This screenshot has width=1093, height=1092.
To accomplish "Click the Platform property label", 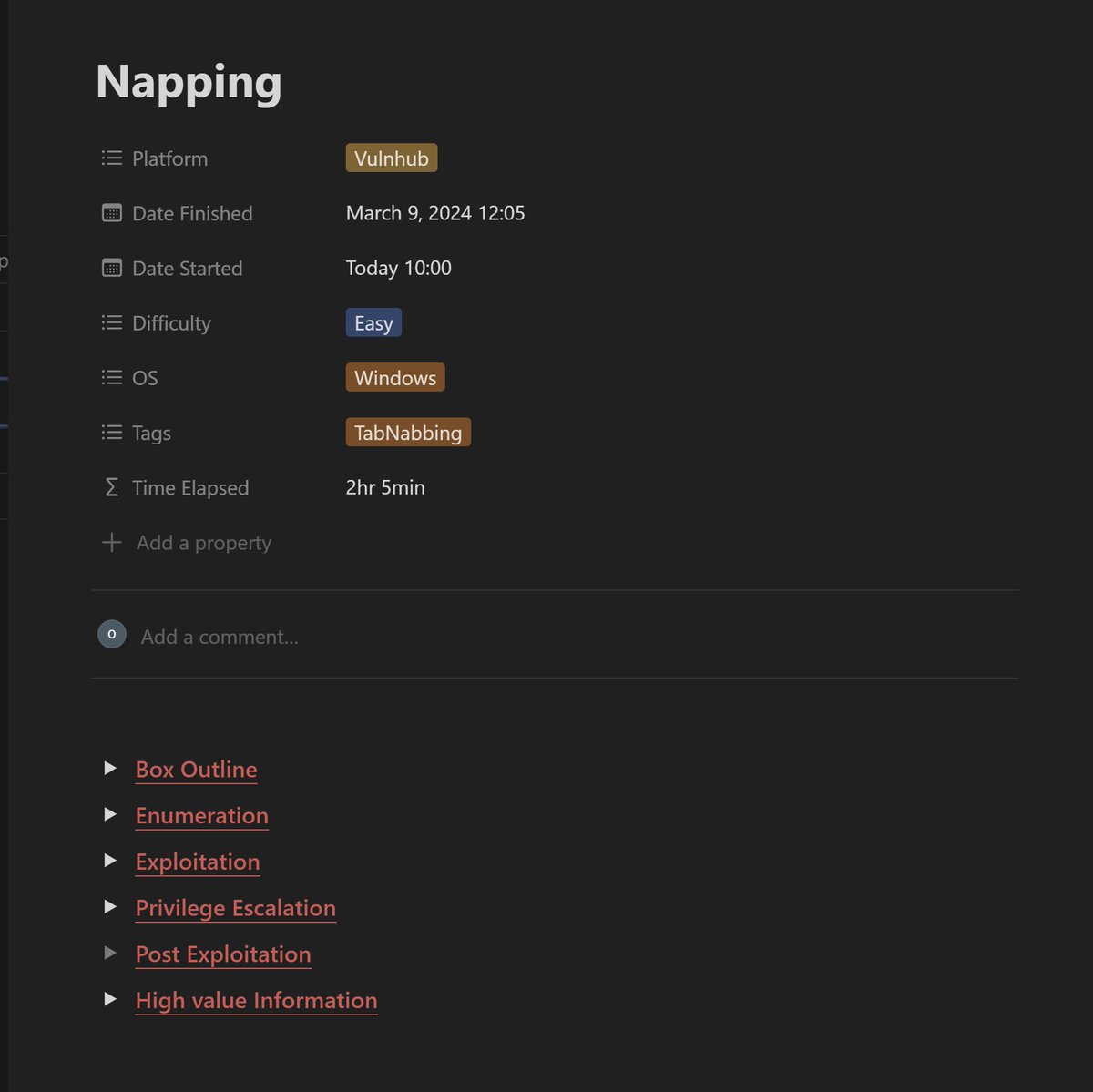I will [x=170, y=158].
